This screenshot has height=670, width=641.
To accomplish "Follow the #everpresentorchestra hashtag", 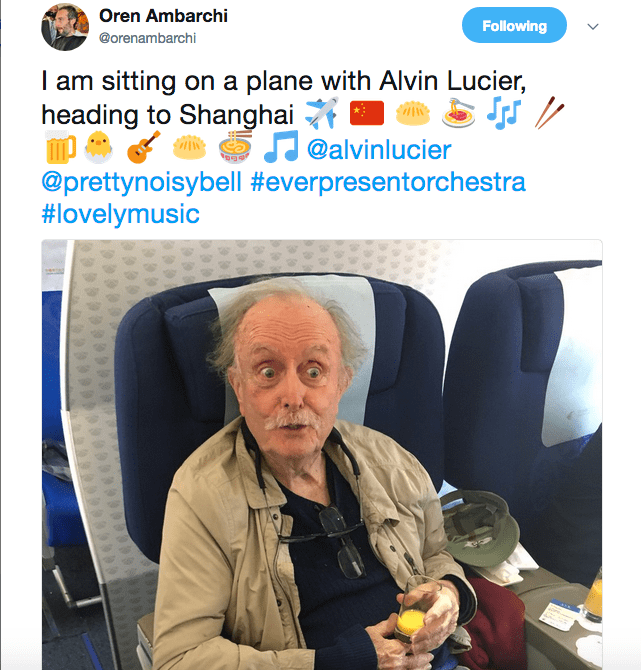I will [388, 182].
